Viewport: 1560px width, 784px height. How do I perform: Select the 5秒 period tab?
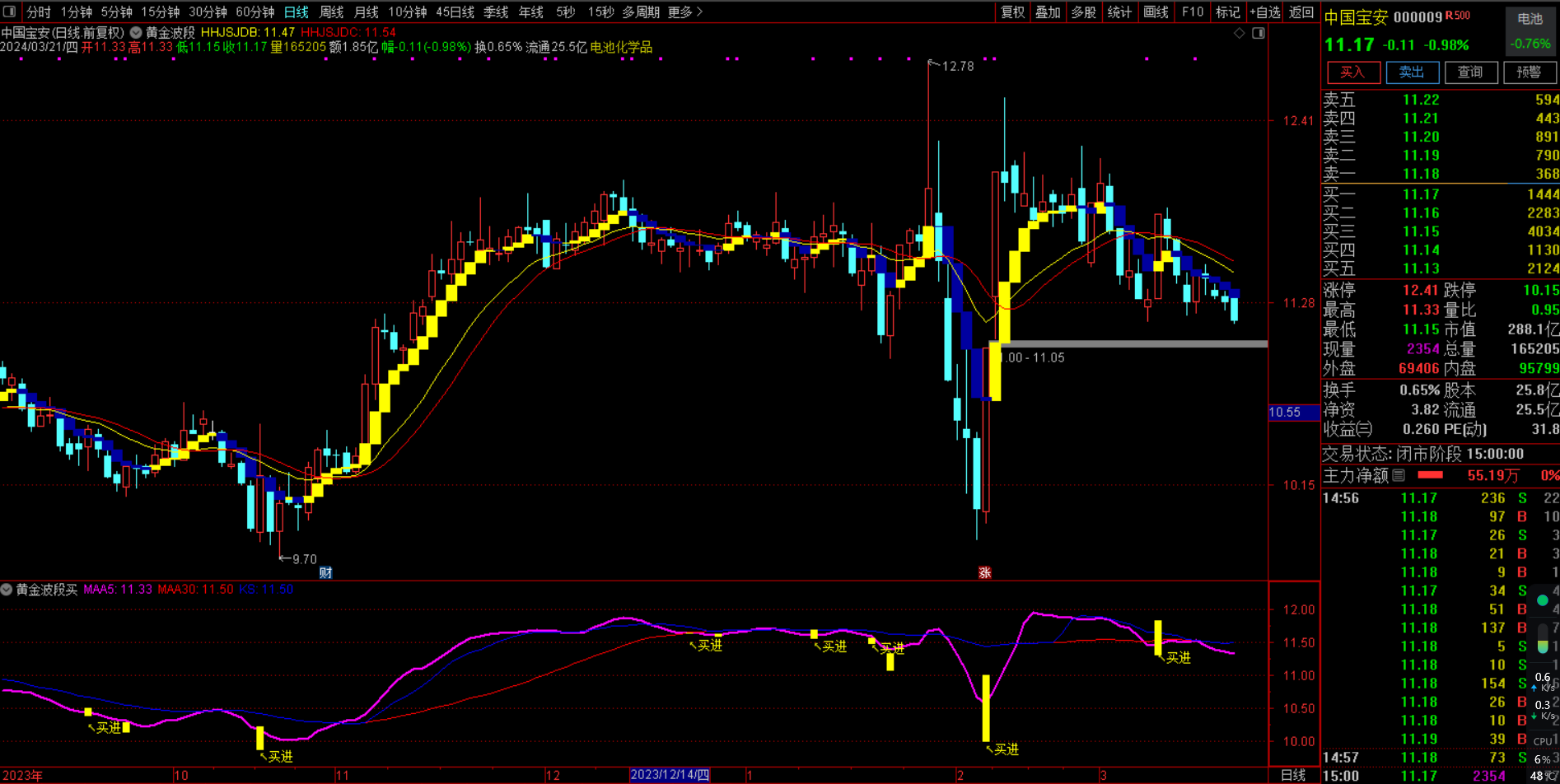point(565,12)
